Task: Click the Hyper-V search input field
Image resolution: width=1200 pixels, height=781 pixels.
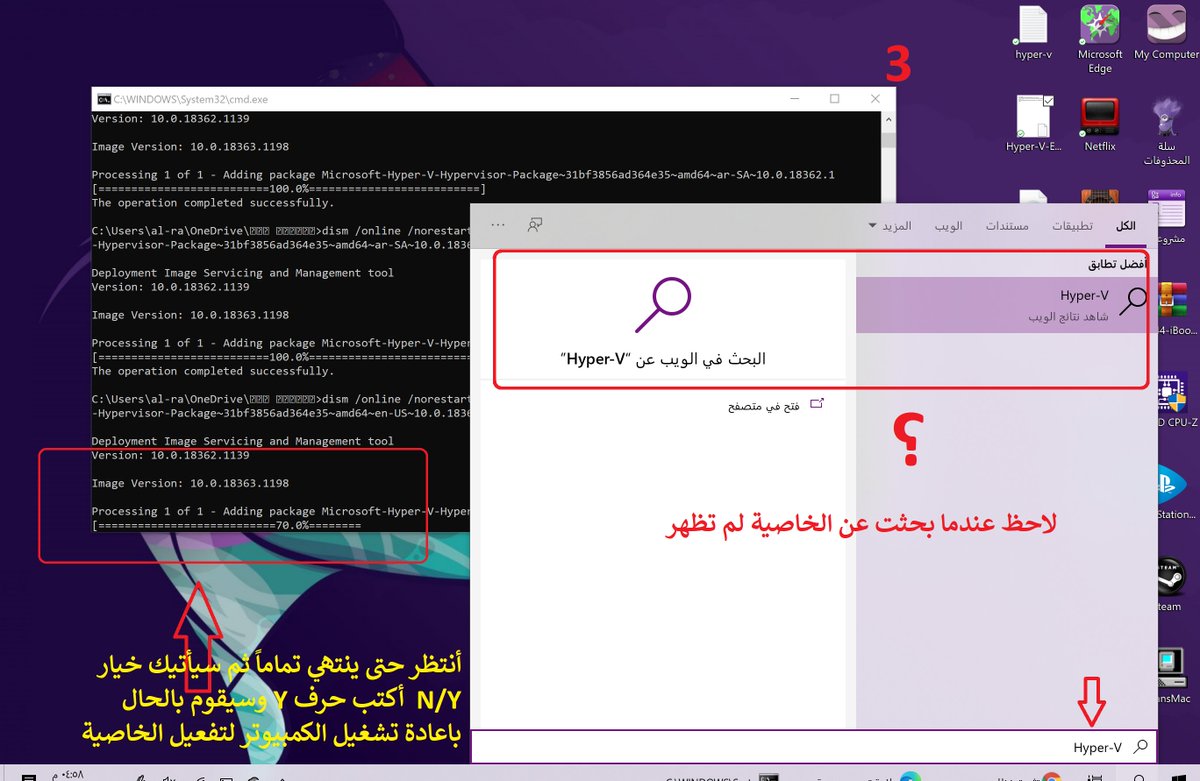Action: [x=813, y=747]
